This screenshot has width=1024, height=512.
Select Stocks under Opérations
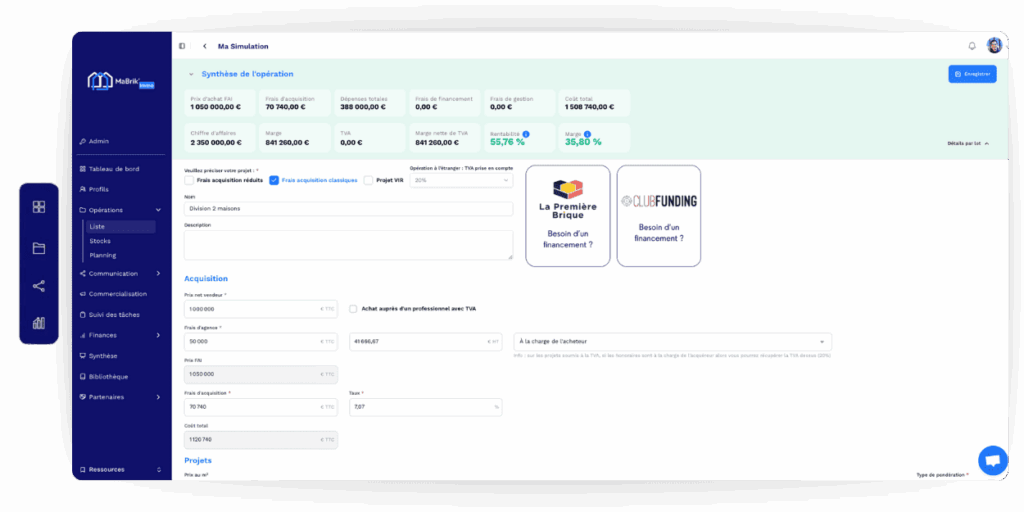(100, 241)
